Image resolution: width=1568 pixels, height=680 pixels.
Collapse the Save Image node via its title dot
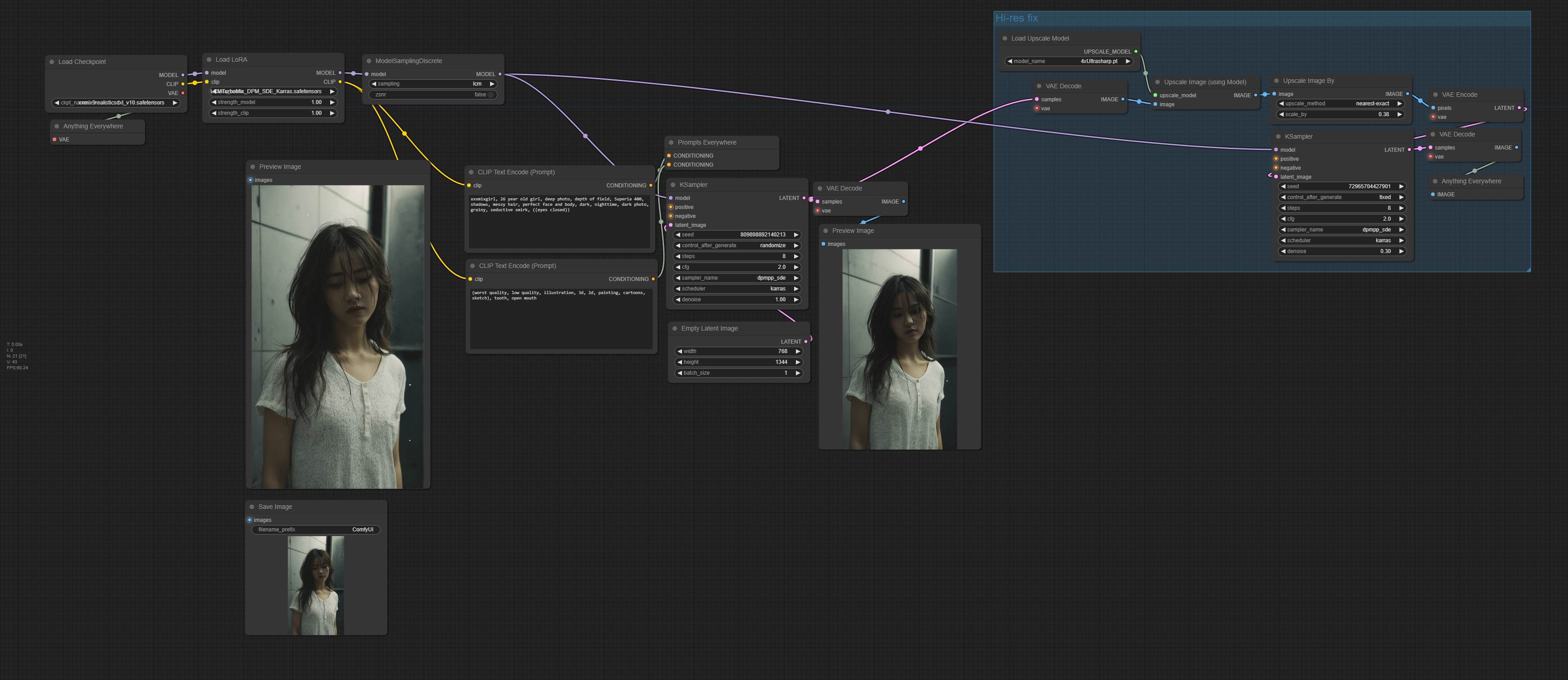(251, 507)
